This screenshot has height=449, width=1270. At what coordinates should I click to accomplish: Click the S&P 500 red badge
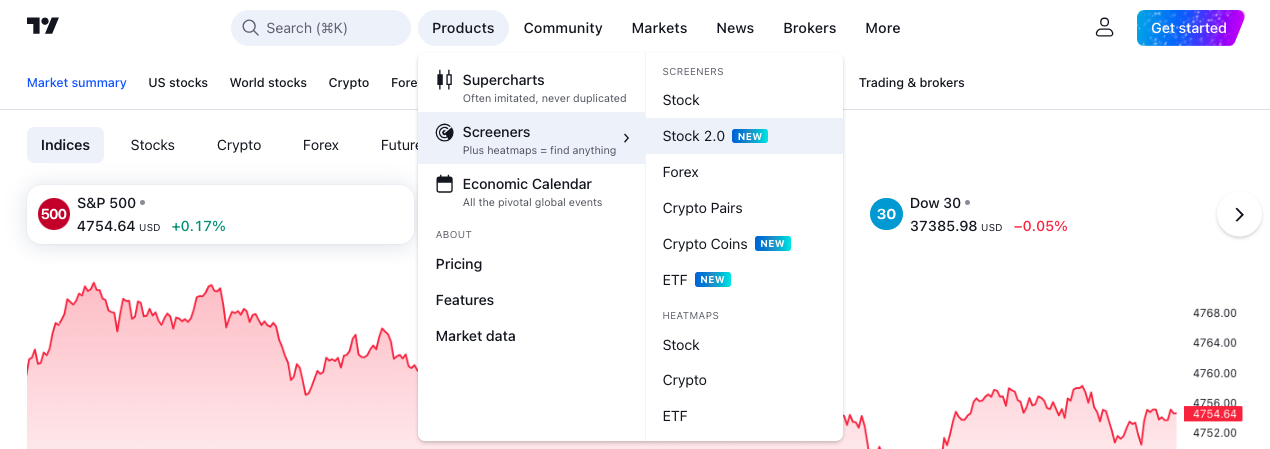point(54,214)
